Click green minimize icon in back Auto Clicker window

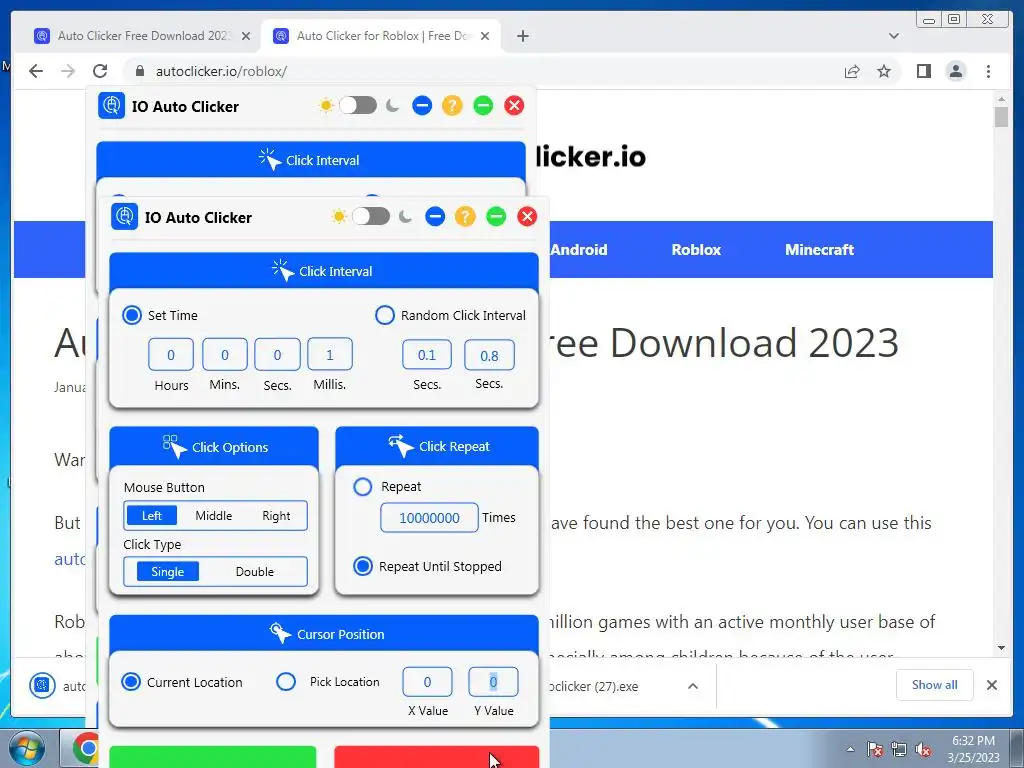click(x=483, y=105)
